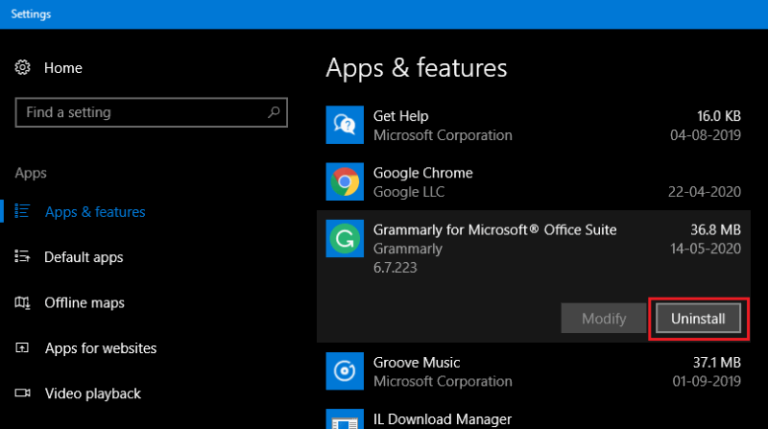Click the Groove Music app icon

coord(345,372)
